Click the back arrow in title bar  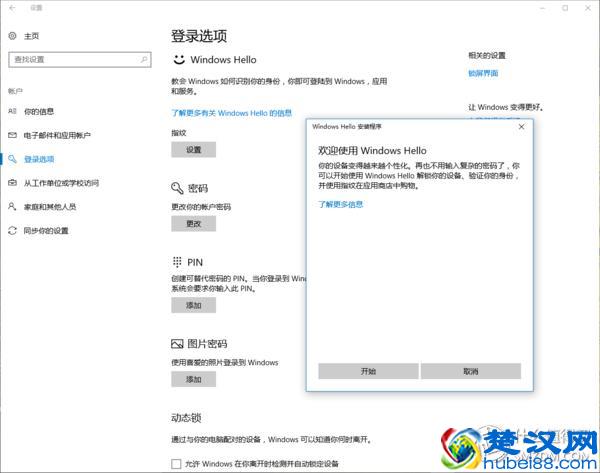point(12,8)
